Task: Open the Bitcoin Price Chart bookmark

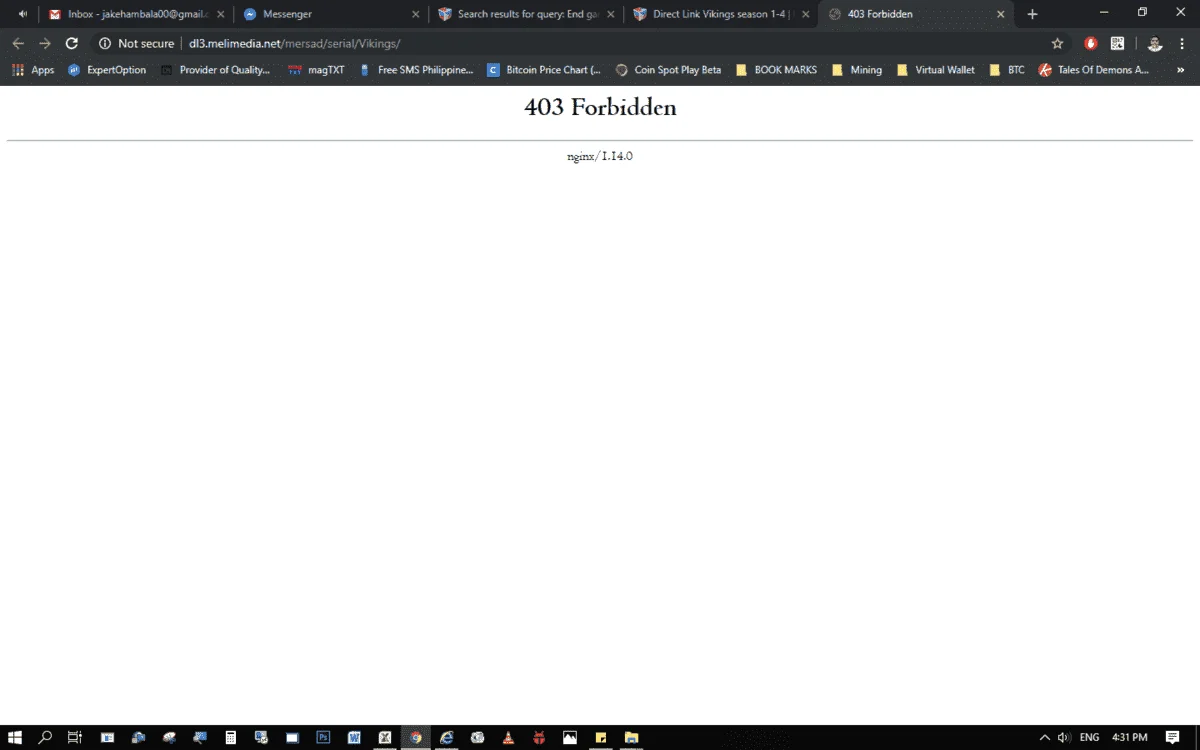Action: click(545, 70)
